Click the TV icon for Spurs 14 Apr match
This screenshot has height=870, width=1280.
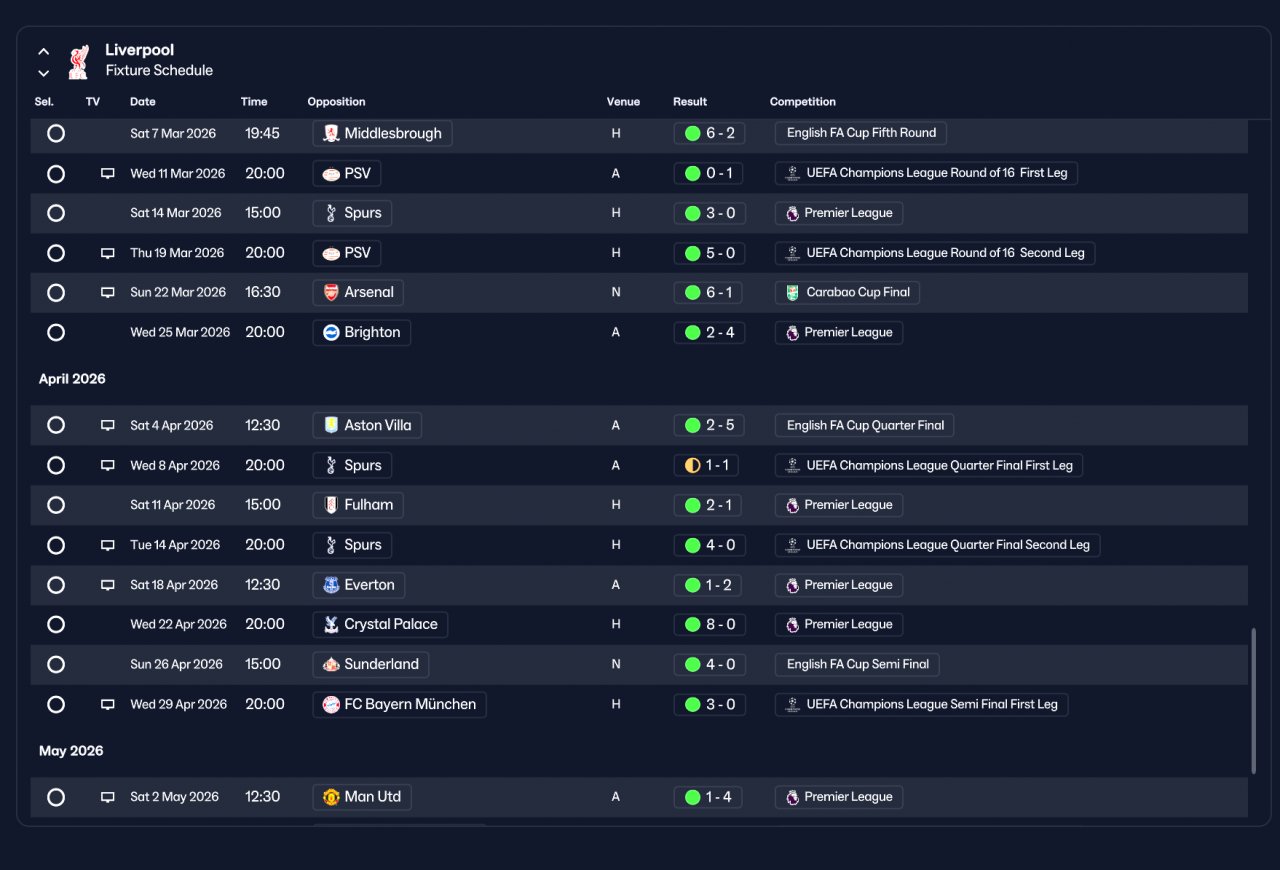click(108, 546)
